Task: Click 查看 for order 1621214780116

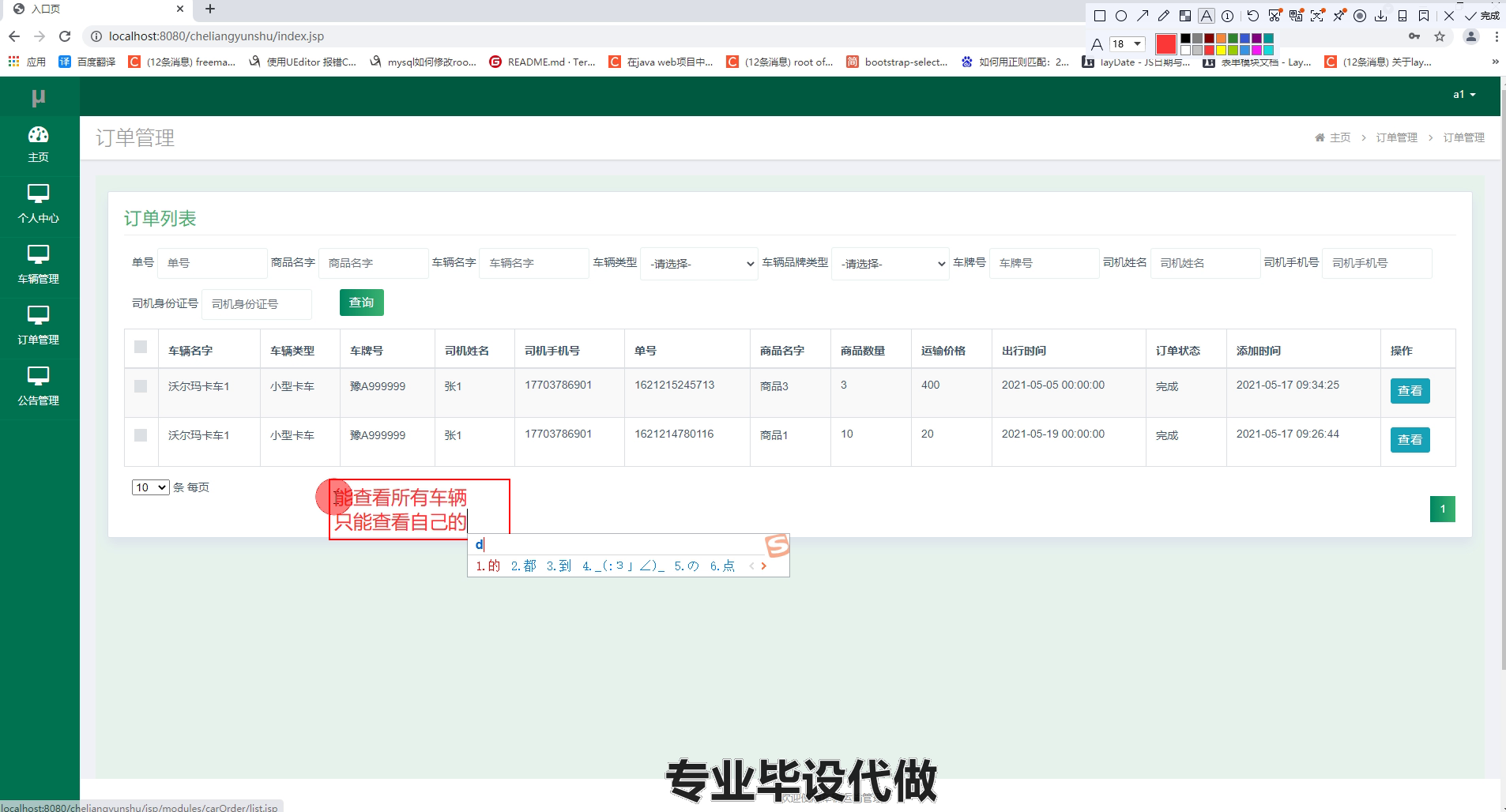Action: [1410, 440]
